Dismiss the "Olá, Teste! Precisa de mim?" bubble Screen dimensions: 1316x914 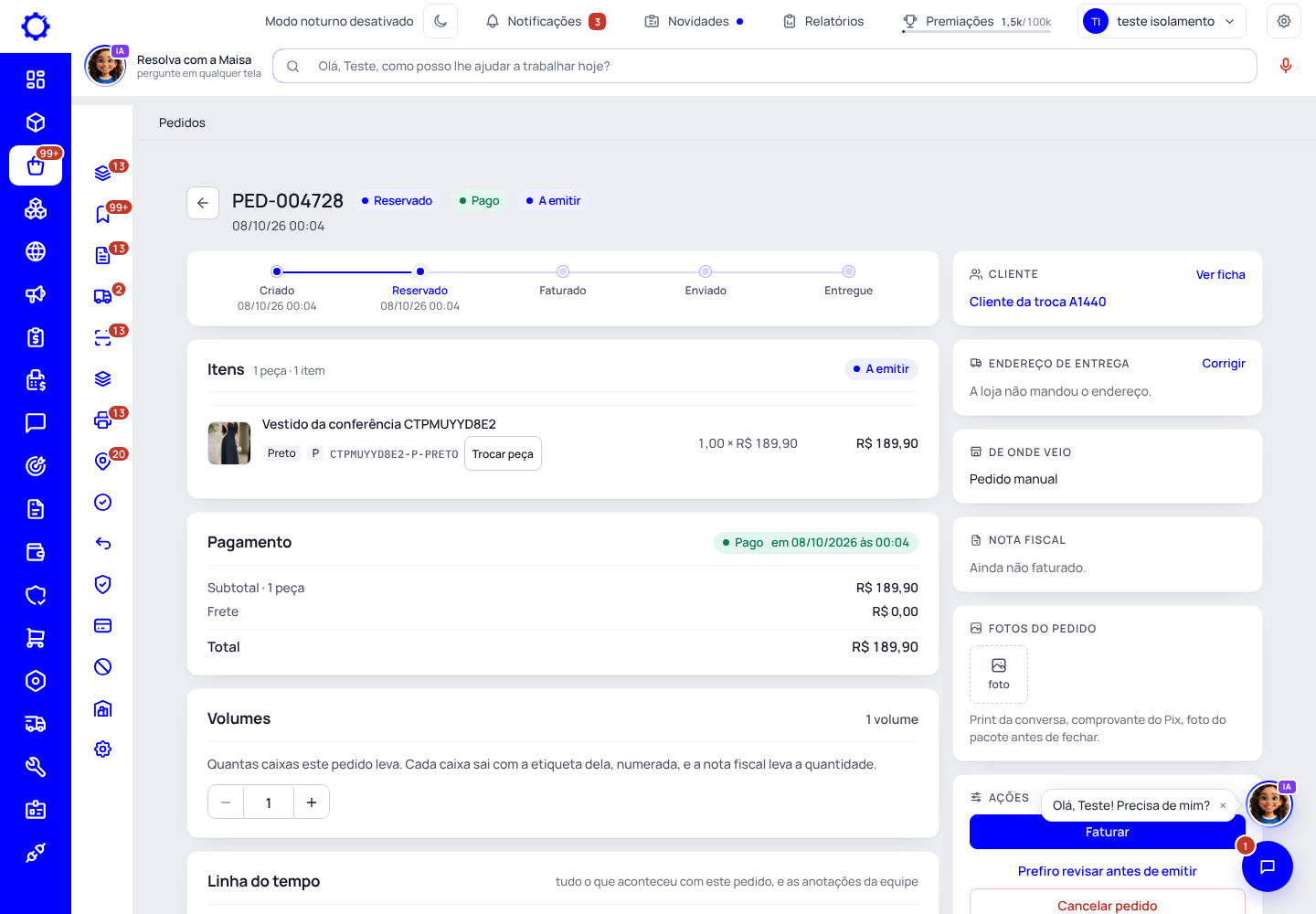pyautogui.click(x=1223, y=805)
